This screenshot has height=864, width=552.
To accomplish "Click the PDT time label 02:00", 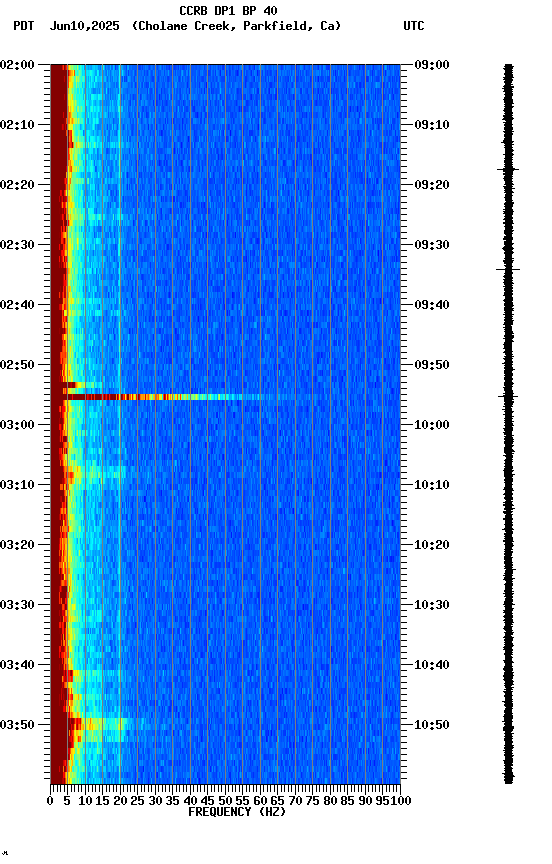I will pyautogui.click(x=17, y=65).
